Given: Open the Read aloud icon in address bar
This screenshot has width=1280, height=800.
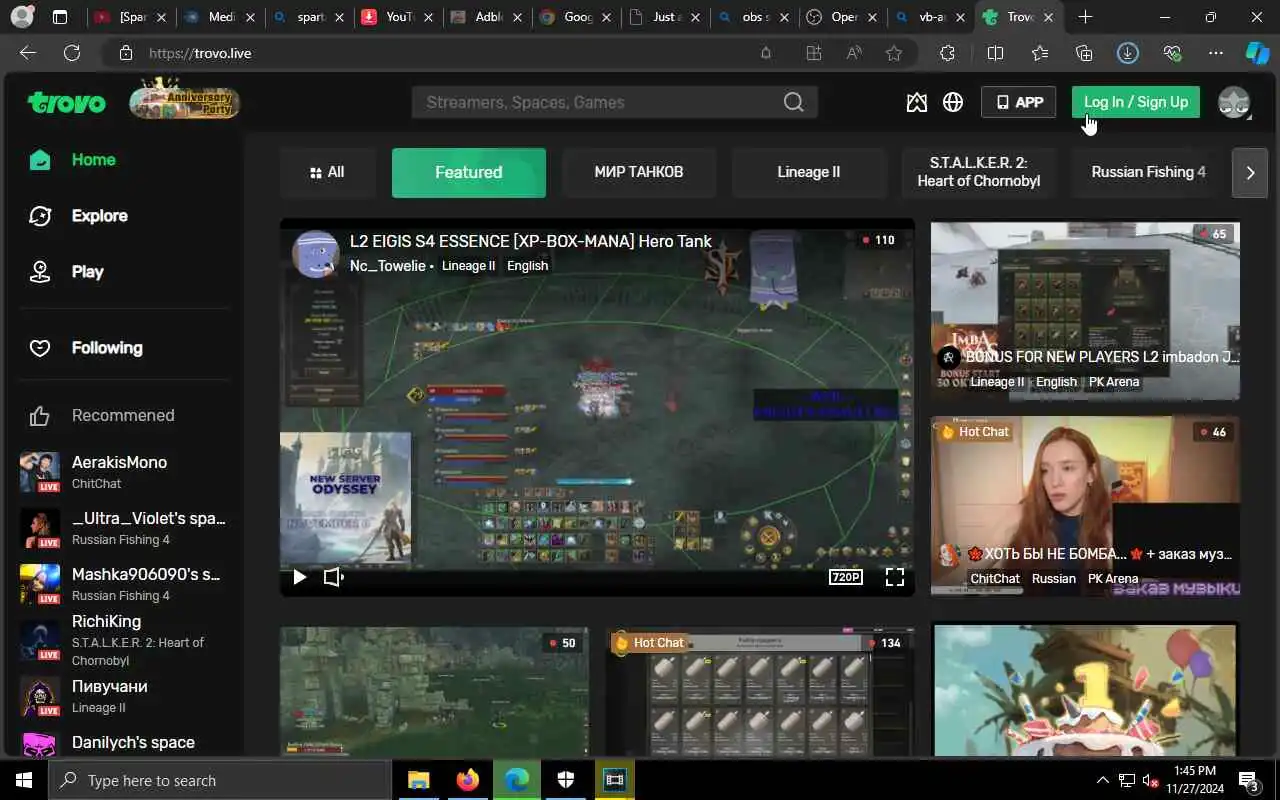Looking at the screenshot, I should (x=854, y=53).
